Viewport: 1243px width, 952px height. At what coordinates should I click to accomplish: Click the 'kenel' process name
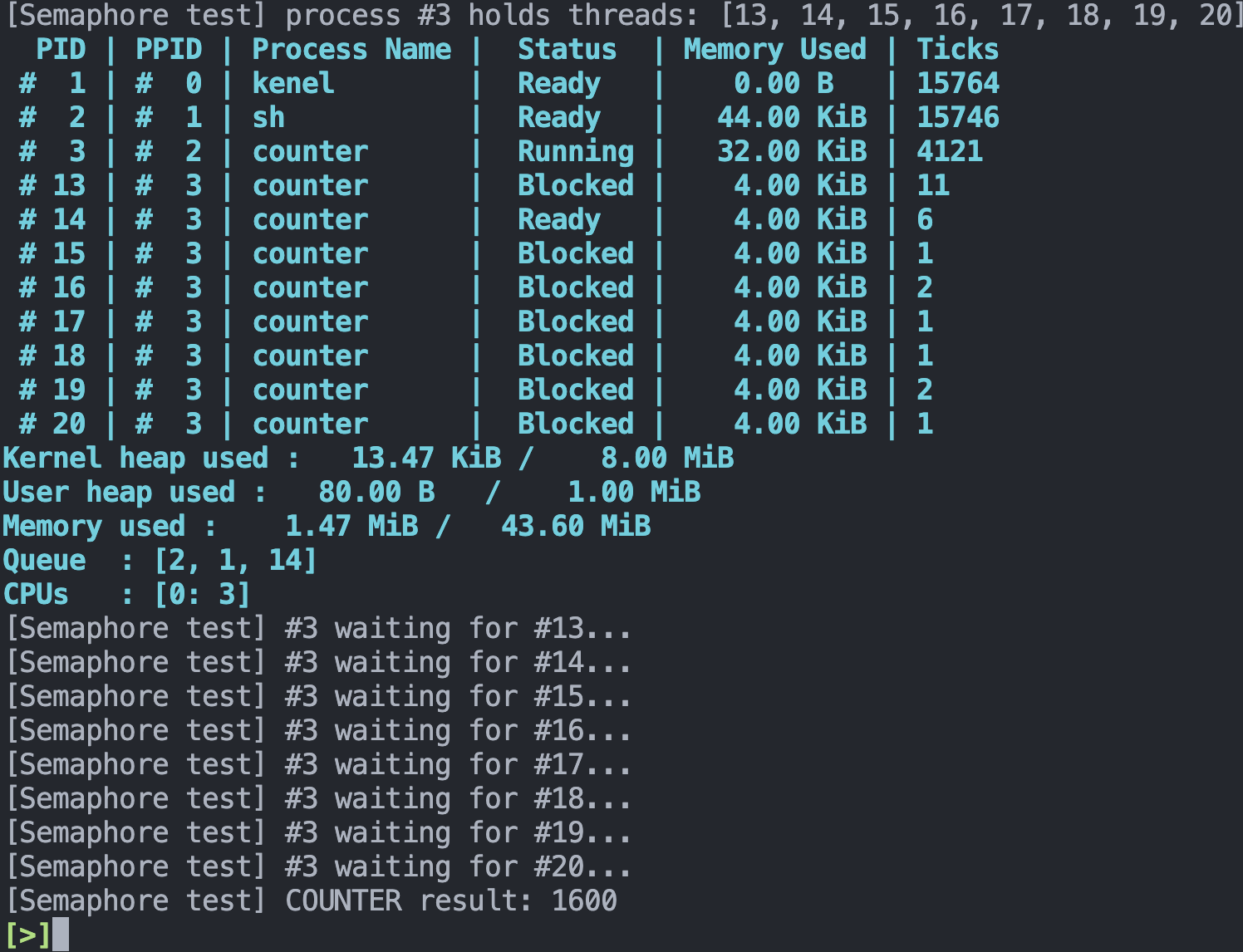[x=293, y=83]
